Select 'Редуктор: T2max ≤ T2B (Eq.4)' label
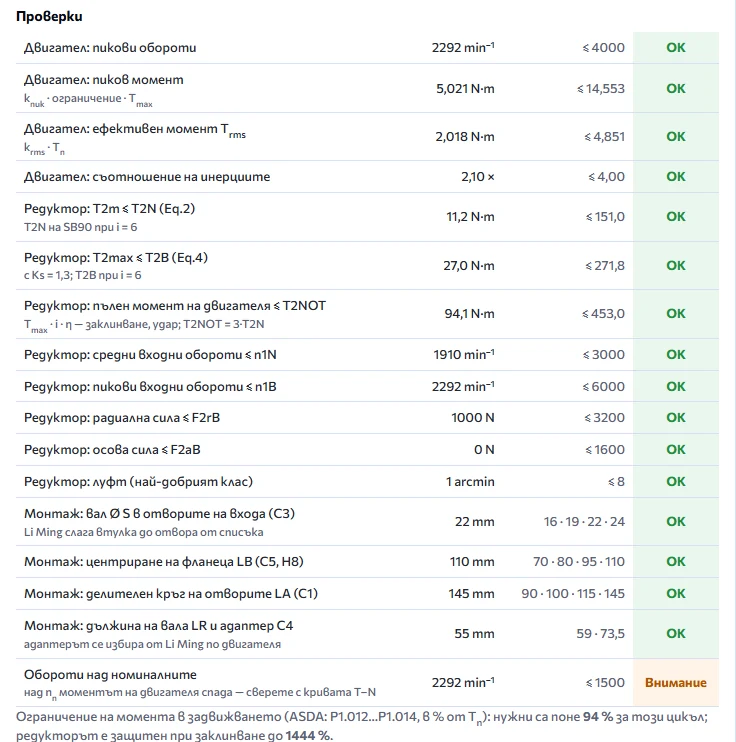This screenshot has height=742, width=736. coord(116,257)
